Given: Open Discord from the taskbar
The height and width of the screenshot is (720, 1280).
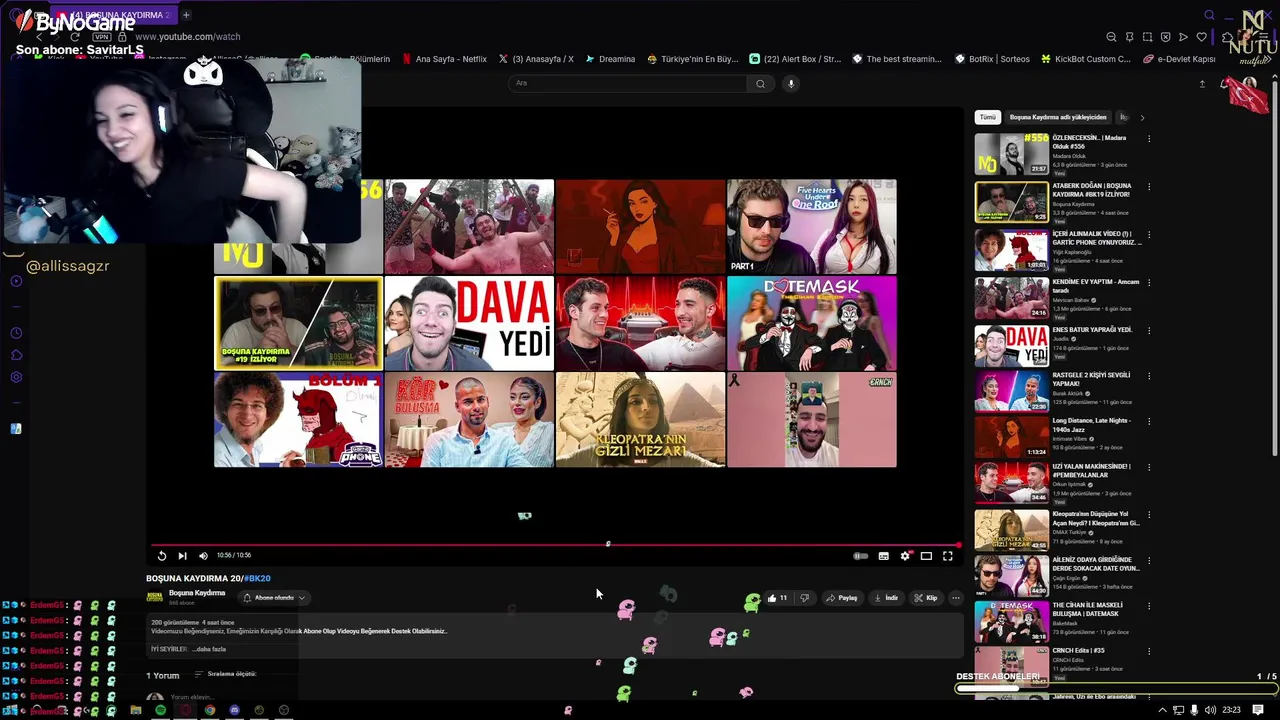Looking at the screenshot, I should point(234,710).
